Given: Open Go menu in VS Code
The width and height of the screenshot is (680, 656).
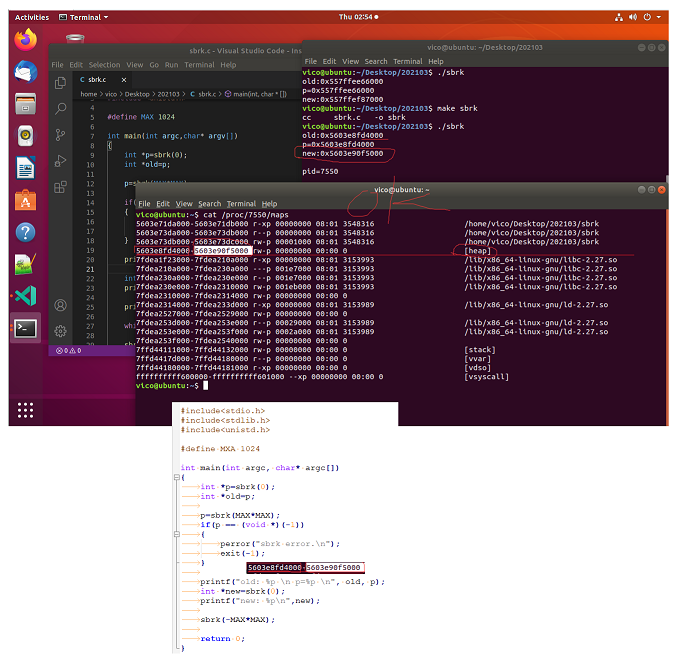Looking at the screenshot, I should 154,65.
